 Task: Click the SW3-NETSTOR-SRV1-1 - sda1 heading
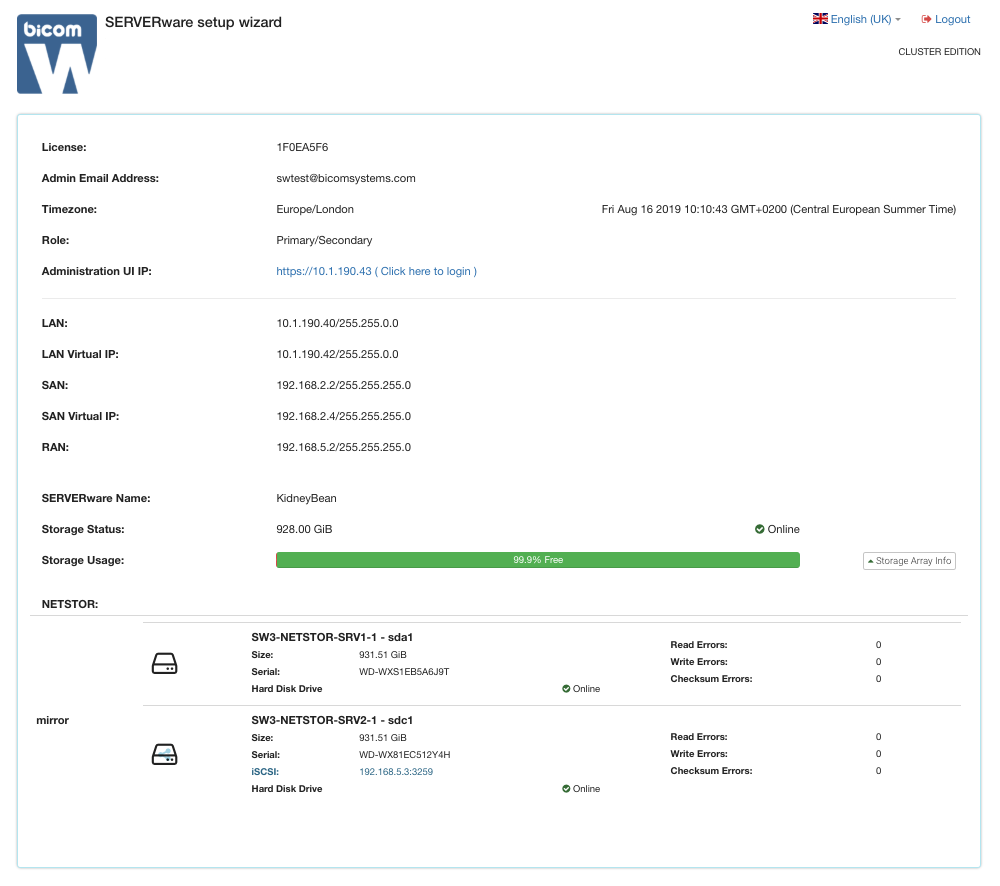click(332, 637)
